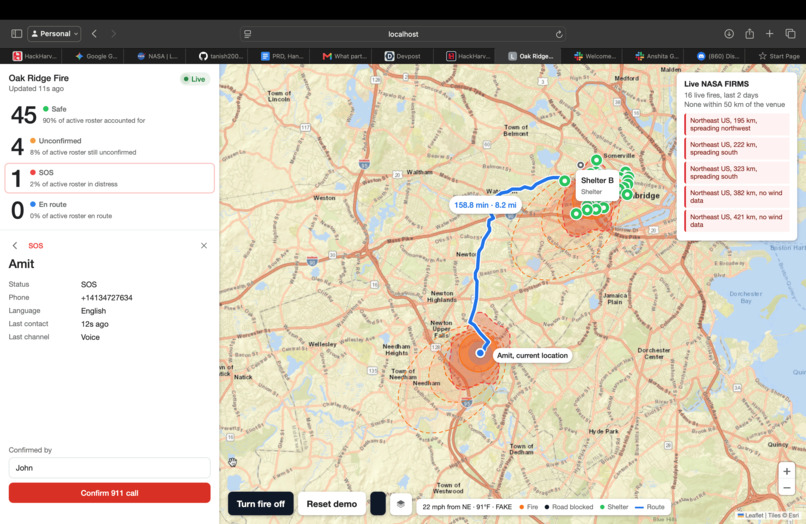The width and height of the screenshot is (806, 524).
Task: Switch to the Anshita G... tab
Action: 657,56
